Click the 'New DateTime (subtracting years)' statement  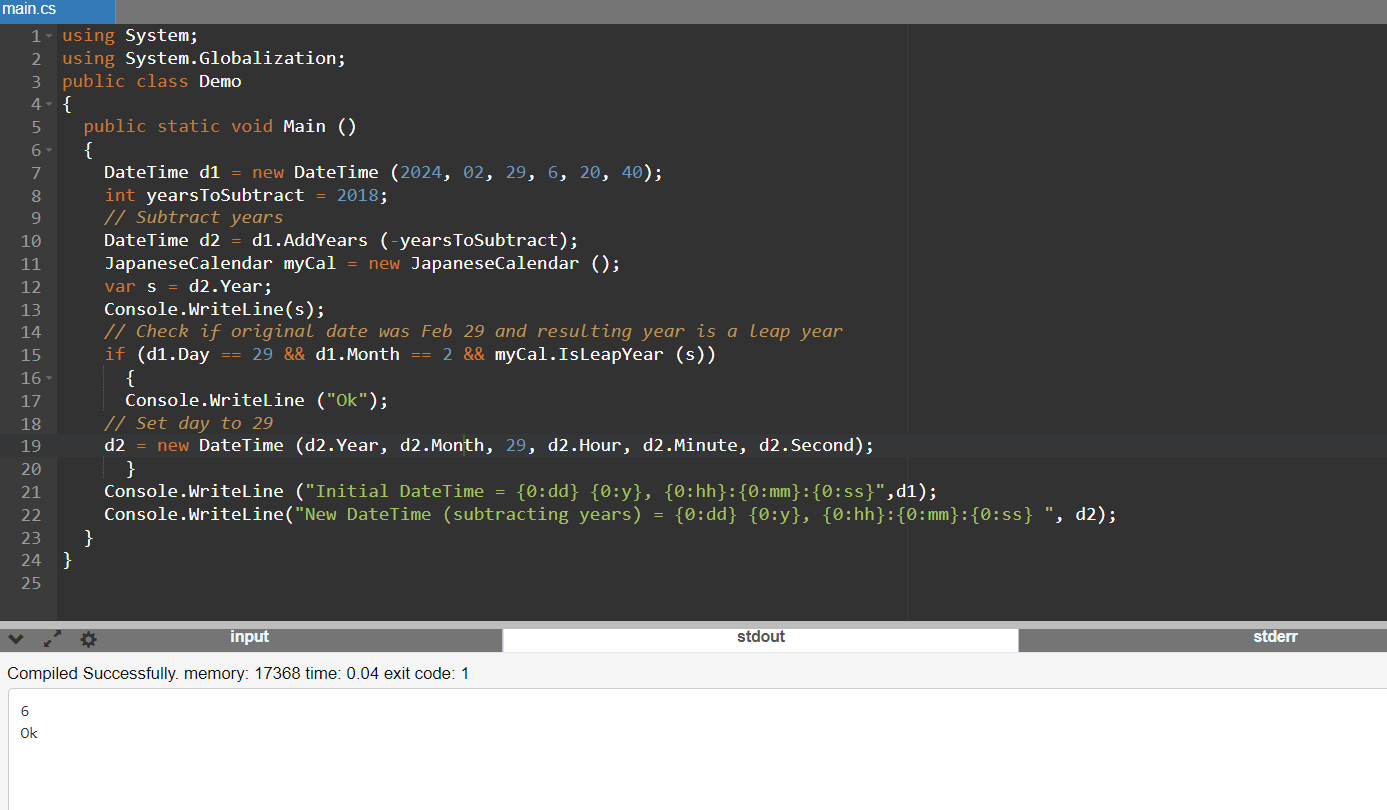point(610,514)
